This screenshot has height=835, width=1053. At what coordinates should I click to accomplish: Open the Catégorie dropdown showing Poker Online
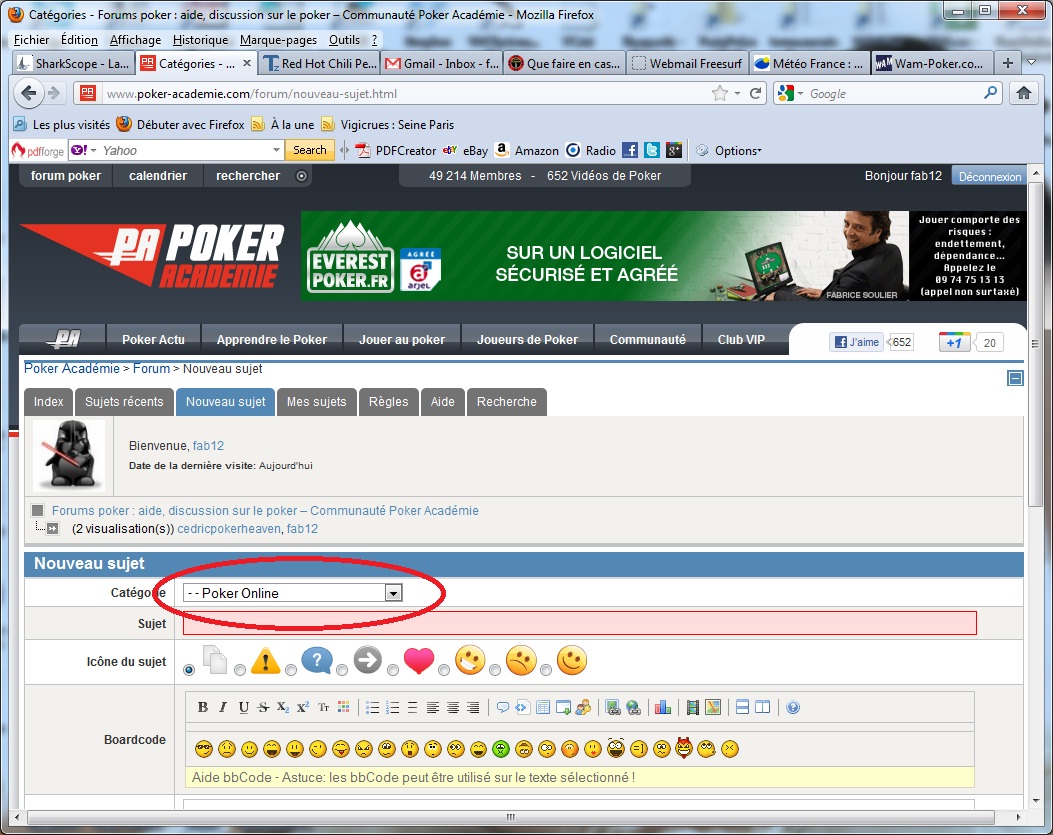click(293, 592)
